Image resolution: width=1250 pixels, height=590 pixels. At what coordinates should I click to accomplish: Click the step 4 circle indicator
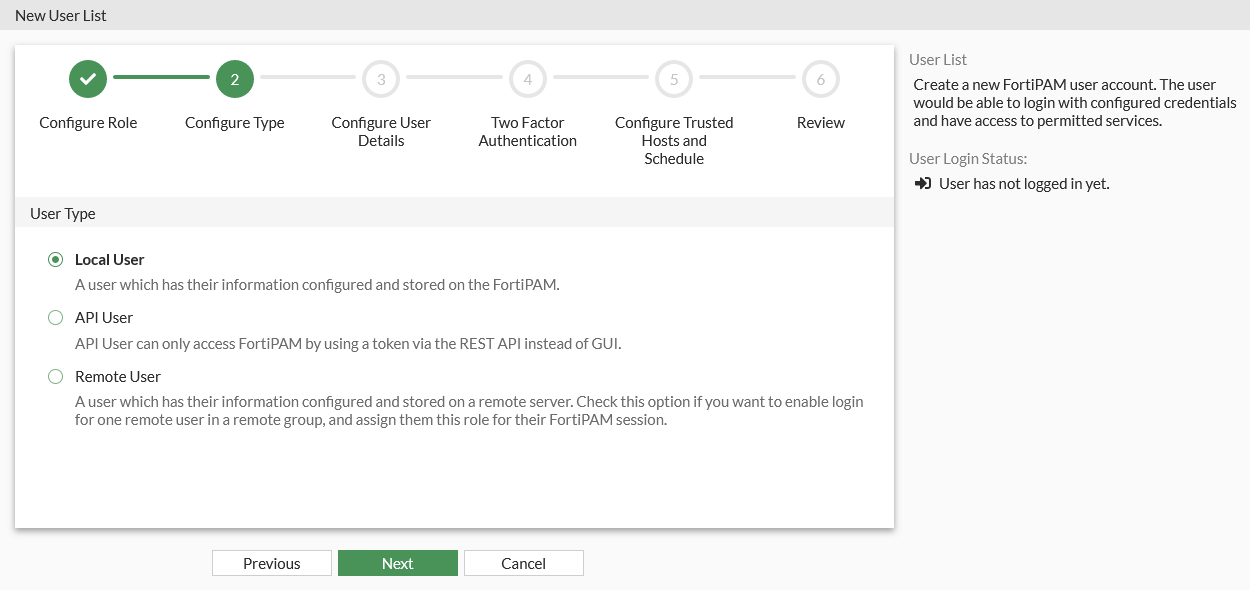(x=527, y=79)
